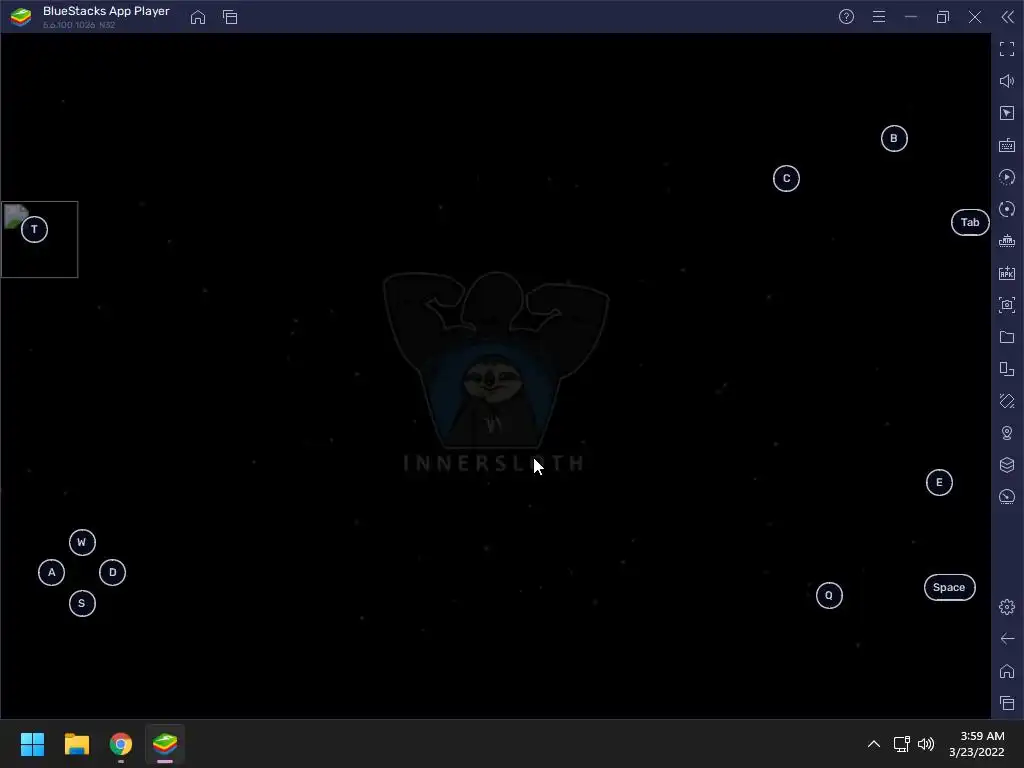1024x768 pixels.
Task: Open the set location pin icon
Action: click(x=1007, y=433)
